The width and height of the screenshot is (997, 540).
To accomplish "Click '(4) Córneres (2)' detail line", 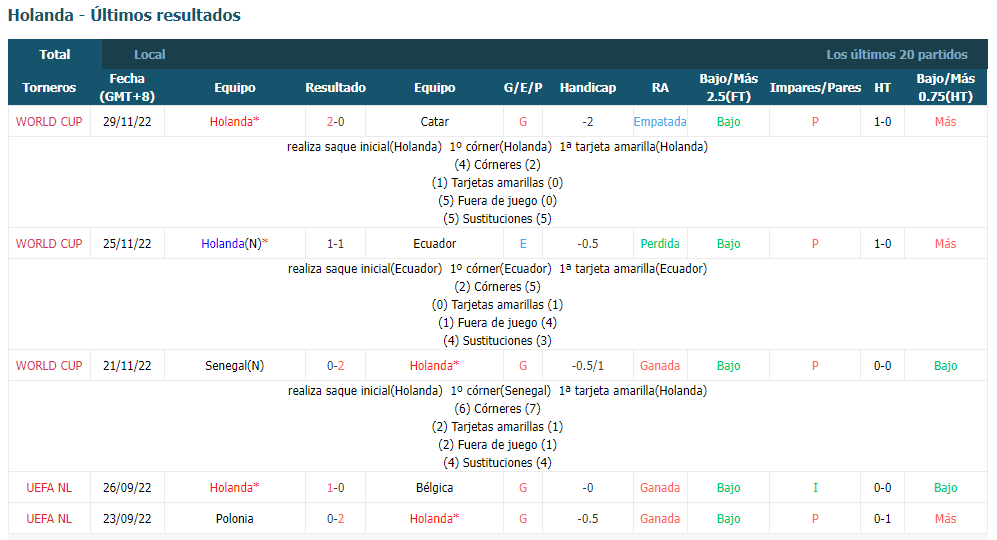I will coord(497,165).
